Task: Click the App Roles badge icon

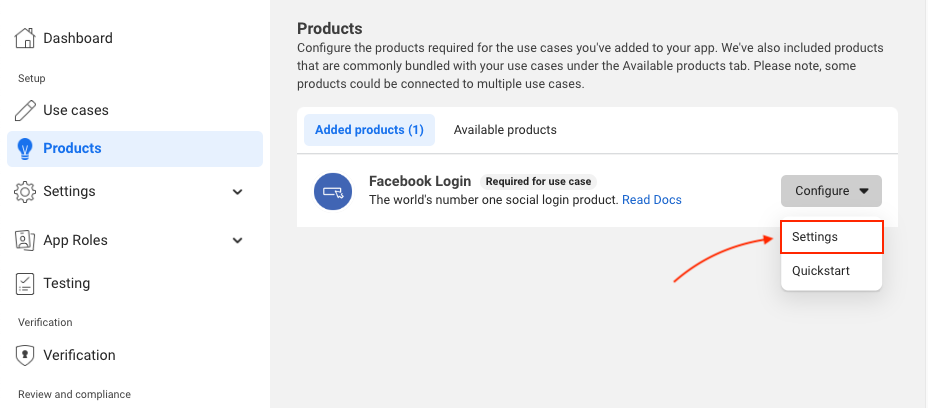Action: [x=25, y=240]
